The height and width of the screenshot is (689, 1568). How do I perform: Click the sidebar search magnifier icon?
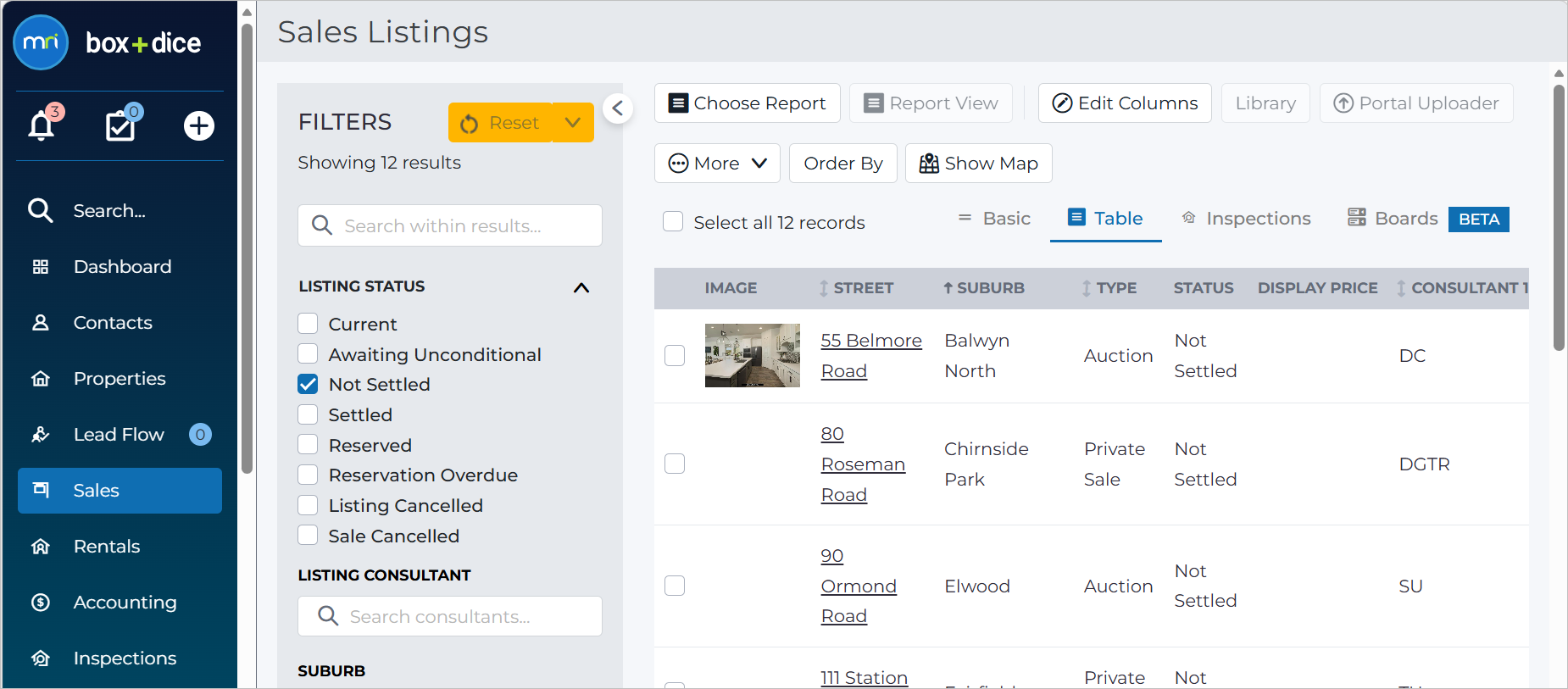pyautogui.click(x=41, y=210)
